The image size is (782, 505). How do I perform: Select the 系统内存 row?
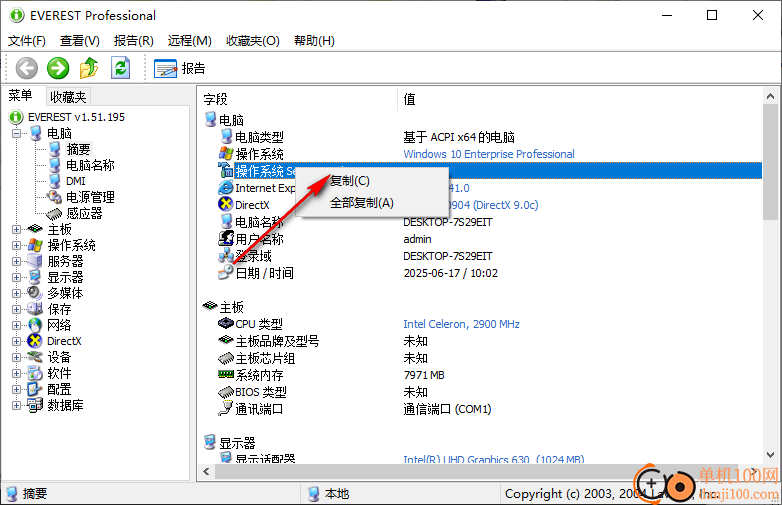click(x=259, y=375)
